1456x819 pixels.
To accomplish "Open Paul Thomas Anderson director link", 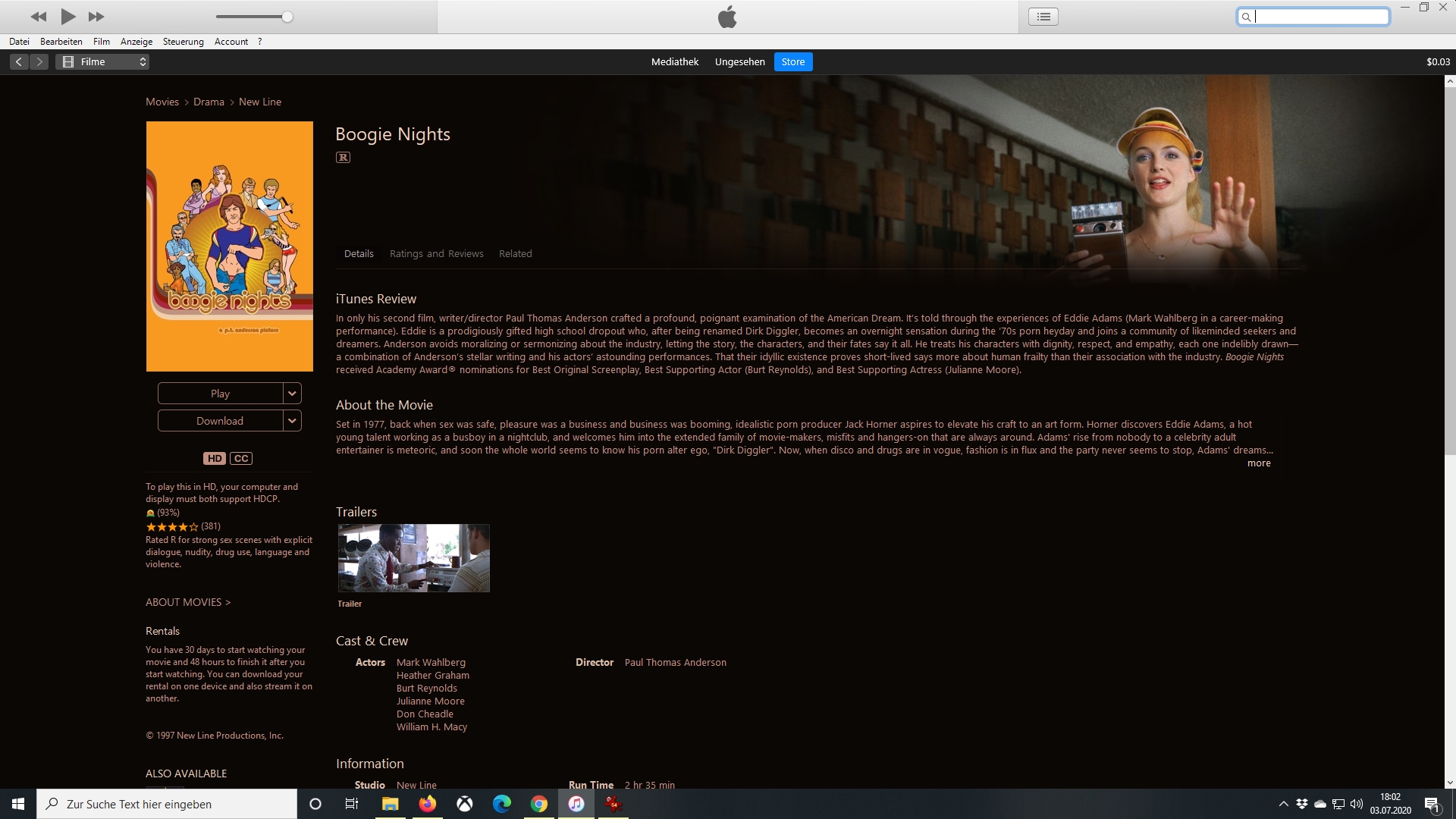I will [675, 663].
